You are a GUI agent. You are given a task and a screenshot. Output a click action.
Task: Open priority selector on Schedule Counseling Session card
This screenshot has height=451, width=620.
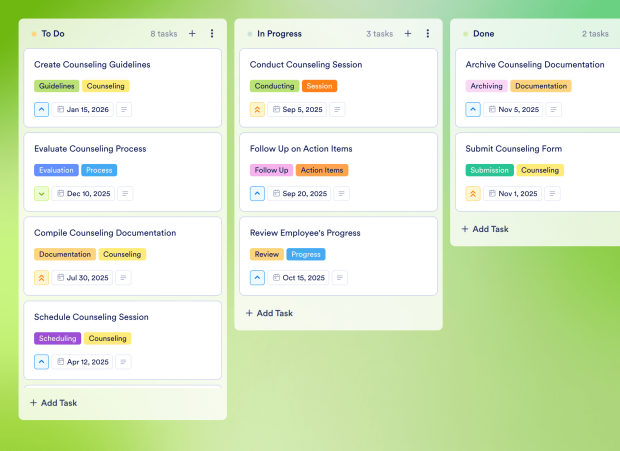click(41, 362)
